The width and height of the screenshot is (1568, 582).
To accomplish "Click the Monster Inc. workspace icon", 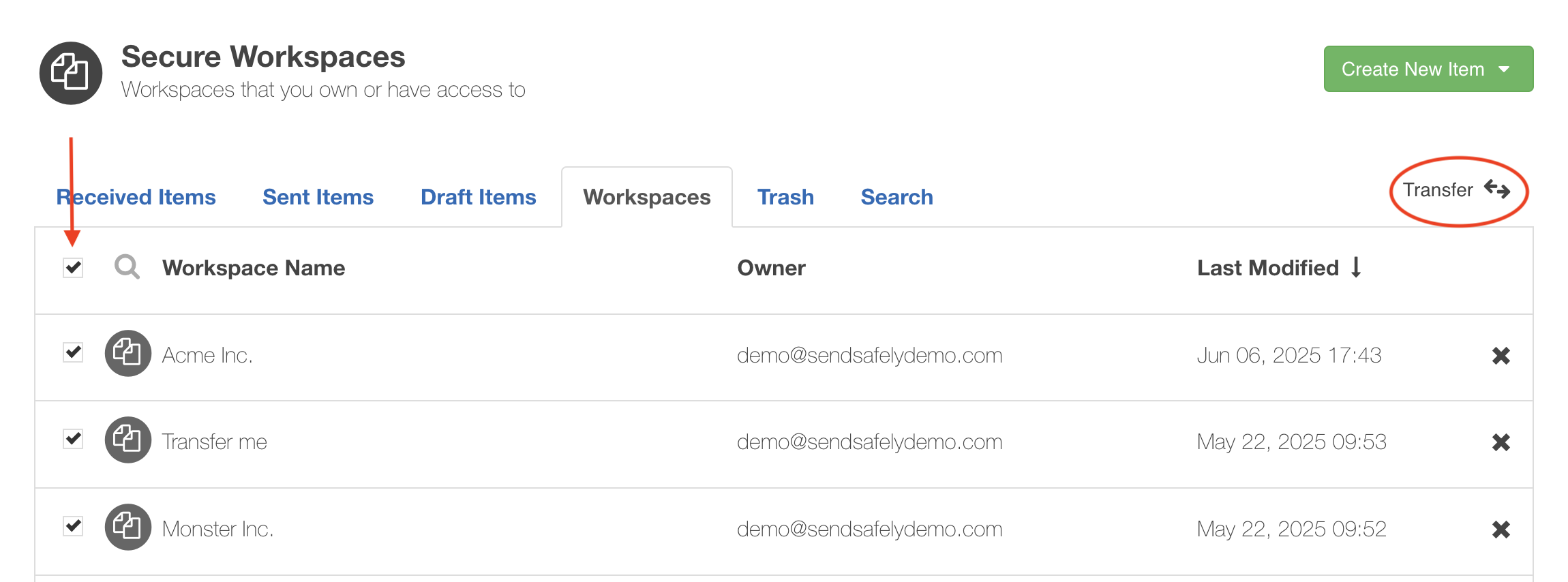I will [127, 527].
